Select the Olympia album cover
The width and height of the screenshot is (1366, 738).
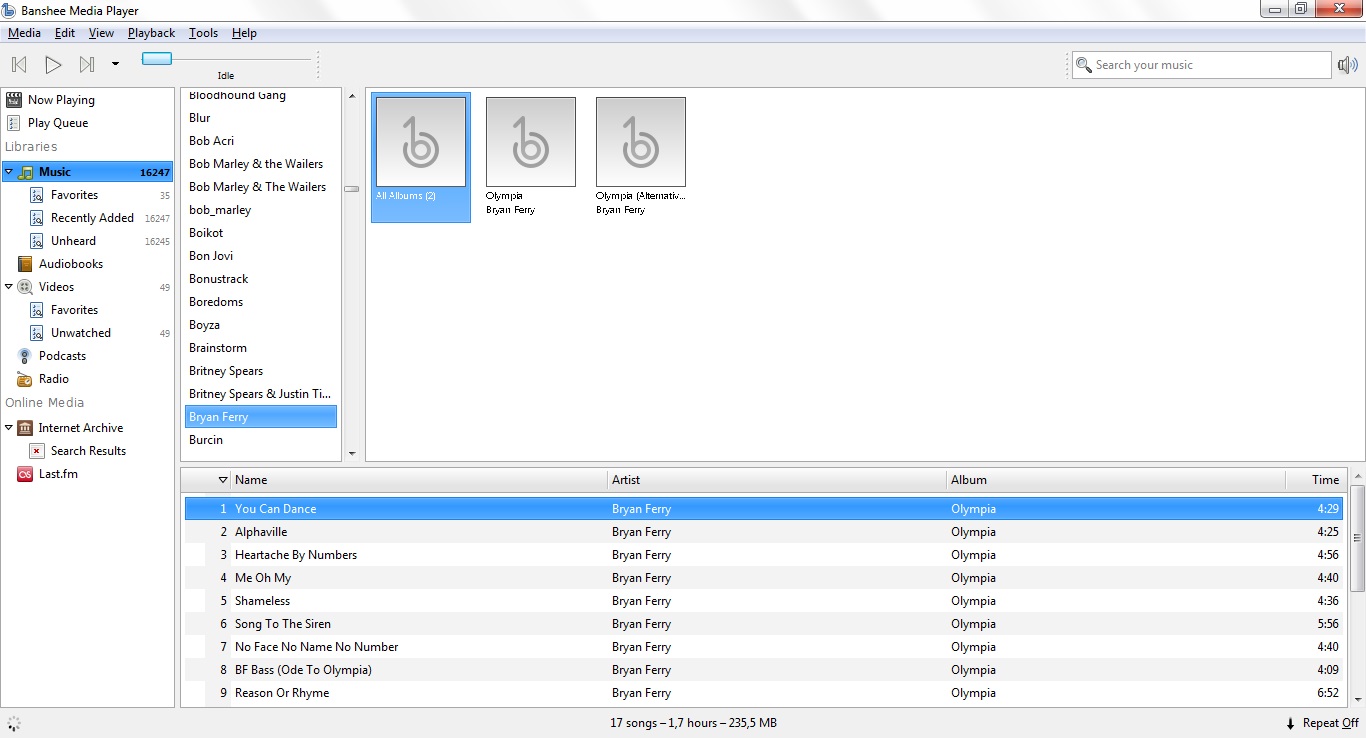click(x=531, y=142)
